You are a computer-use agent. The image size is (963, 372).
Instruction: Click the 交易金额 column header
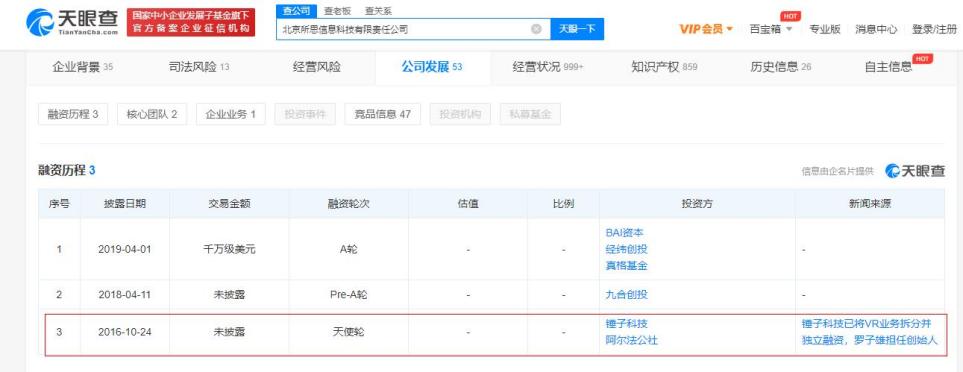pyautogui.click(x=229, y=204)
